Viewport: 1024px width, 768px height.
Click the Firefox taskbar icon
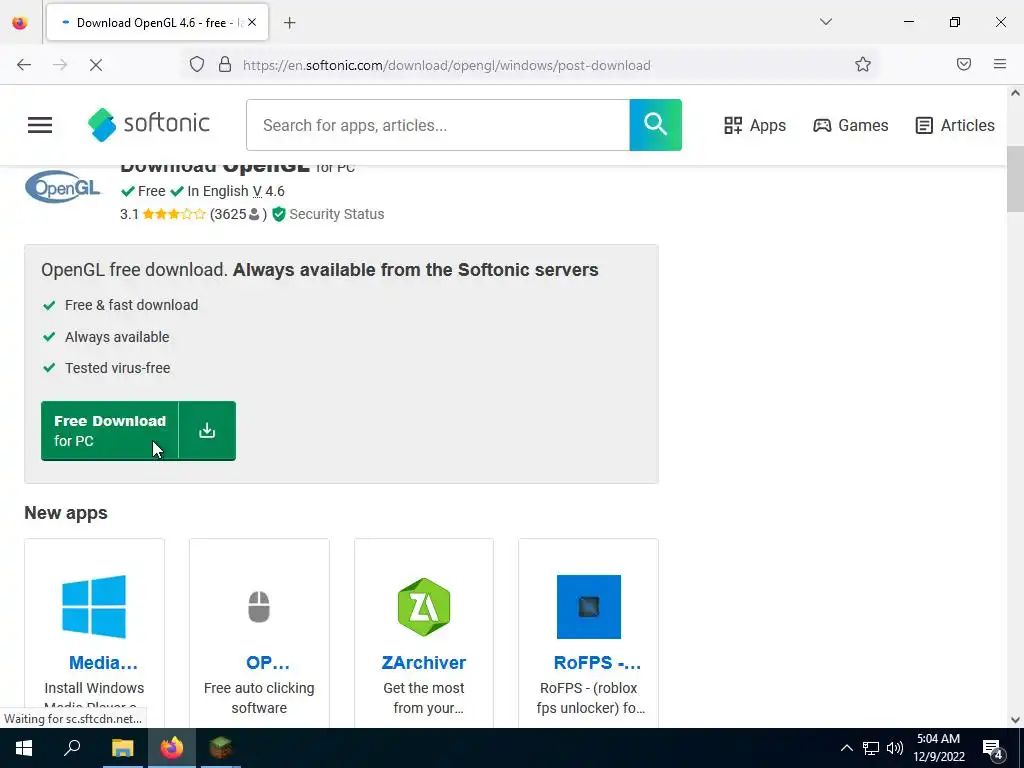tap(172, 748)
